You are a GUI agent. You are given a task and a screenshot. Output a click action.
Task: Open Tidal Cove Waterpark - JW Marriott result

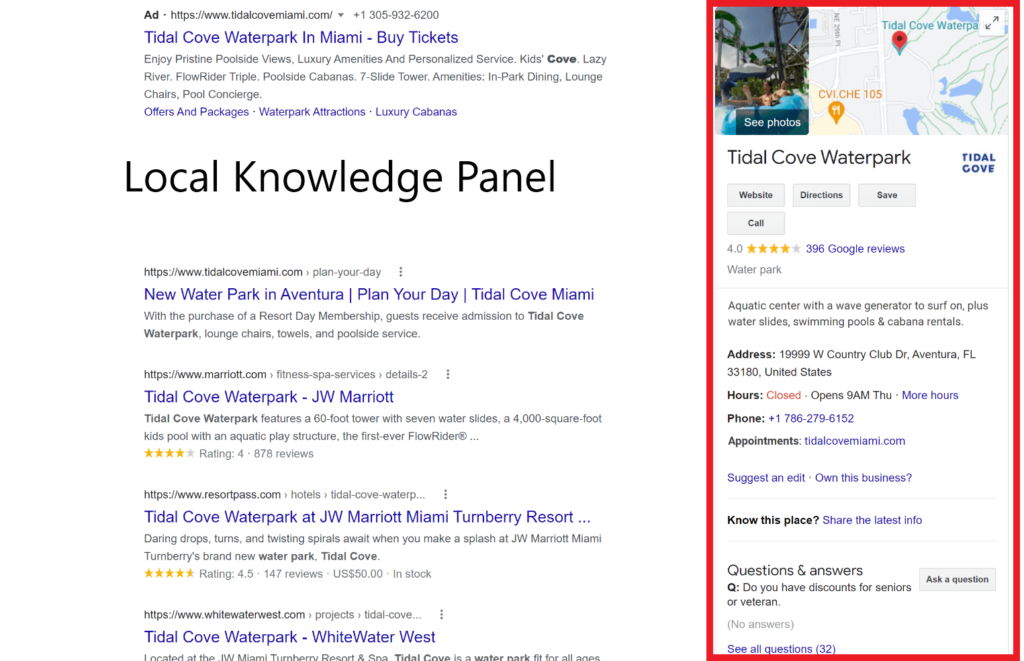269,396
